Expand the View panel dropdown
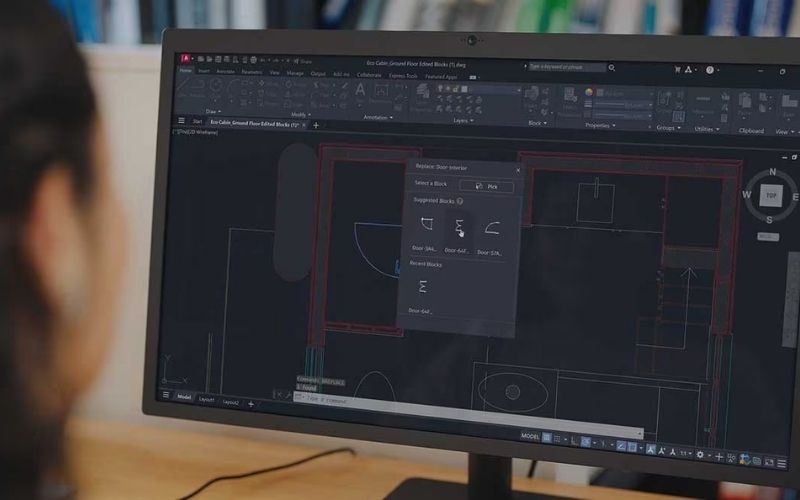Screen dimensions: 800x500 coord(785,132)
